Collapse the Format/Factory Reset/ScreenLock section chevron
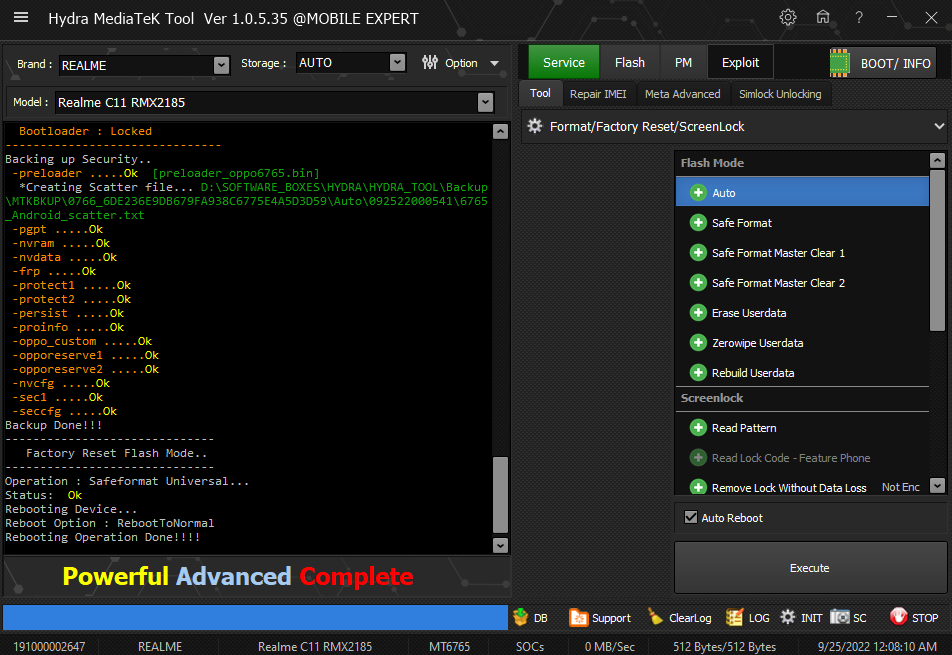This screenshot has width=952, height=655. [939, 126]
